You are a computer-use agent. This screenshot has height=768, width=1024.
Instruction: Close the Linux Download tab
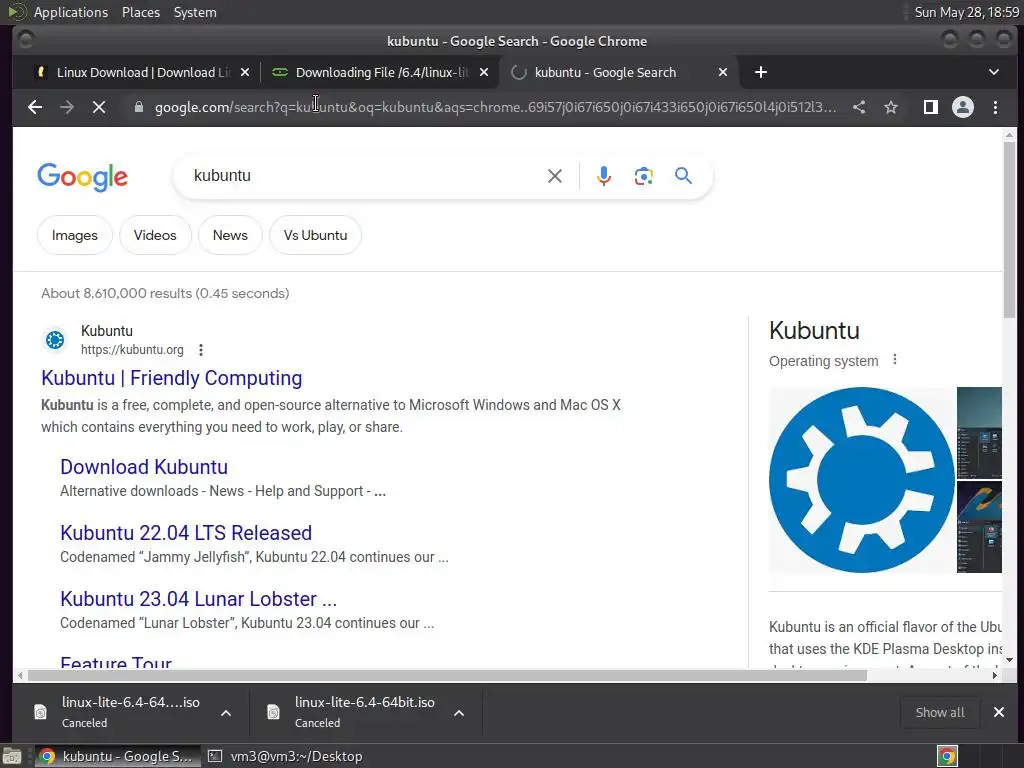[x=245, y=72]
